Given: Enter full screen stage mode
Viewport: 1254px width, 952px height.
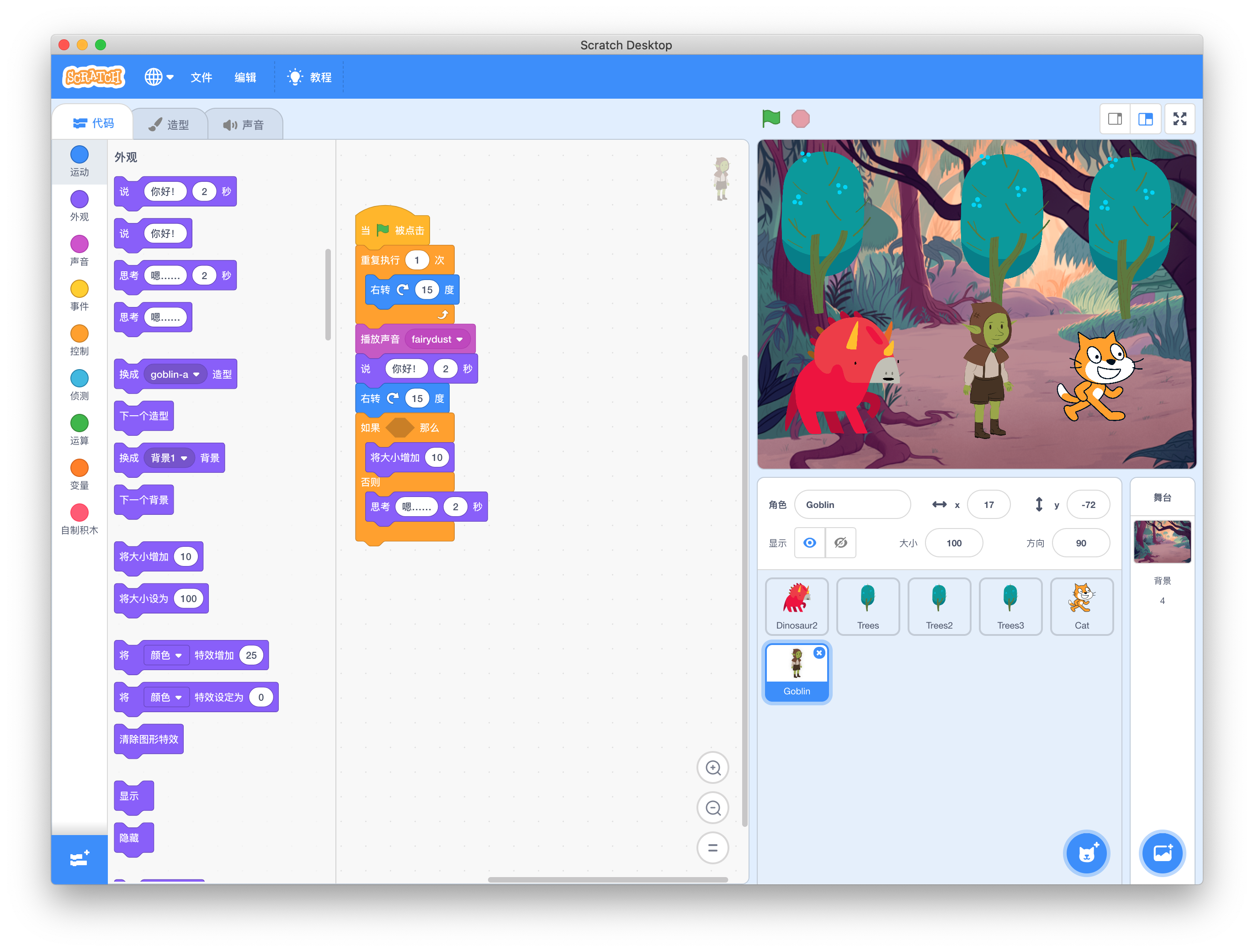Looking at the screenshot, I should click(1180, 119).
